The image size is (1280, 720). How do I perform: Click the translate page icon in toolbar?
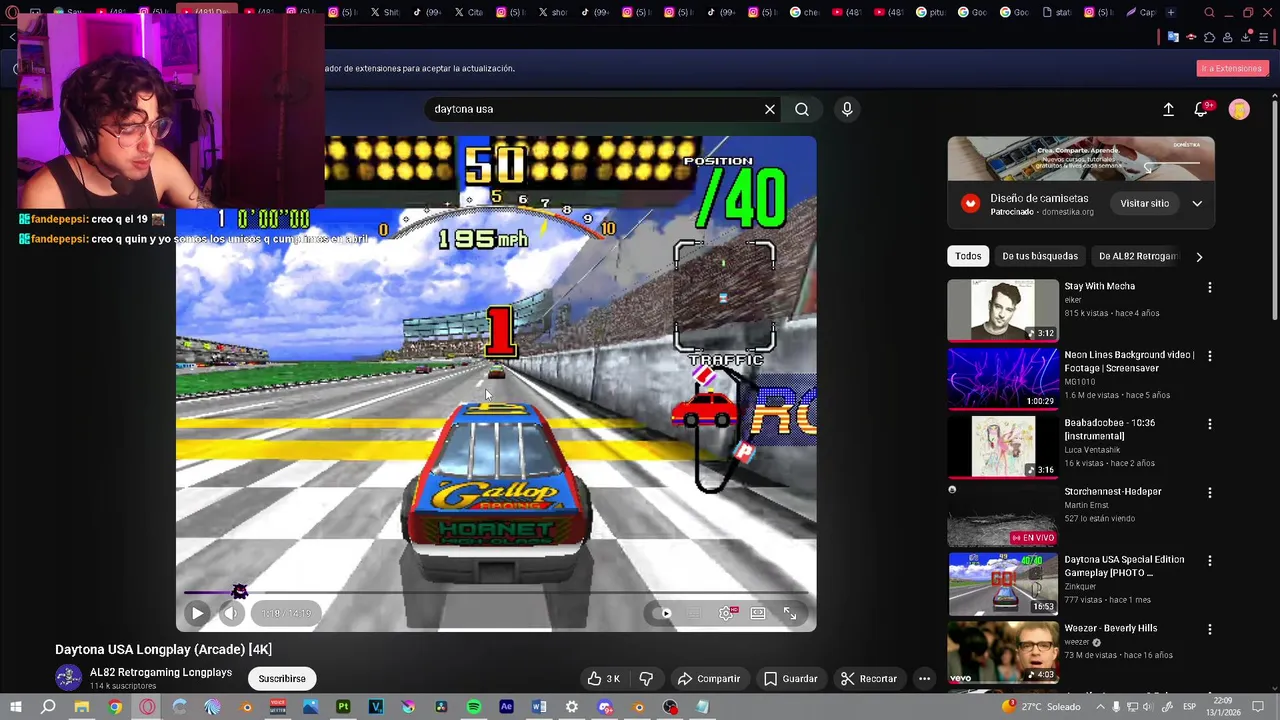coord(1173,37)
